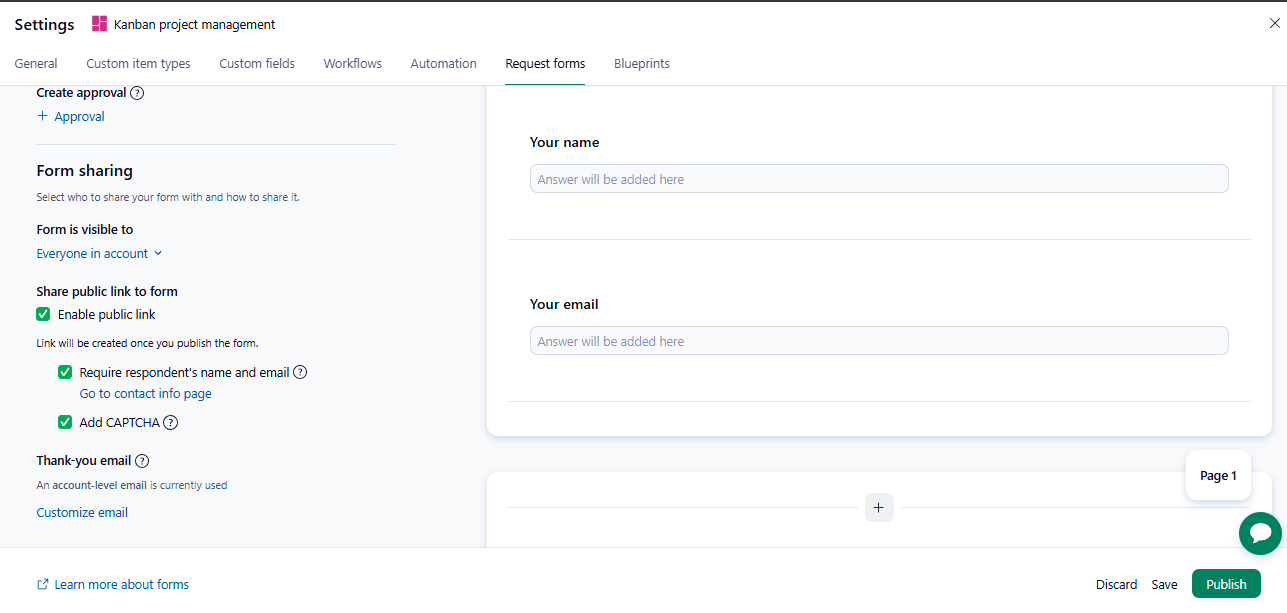Click the plus icon before Approval

(43, 116)
